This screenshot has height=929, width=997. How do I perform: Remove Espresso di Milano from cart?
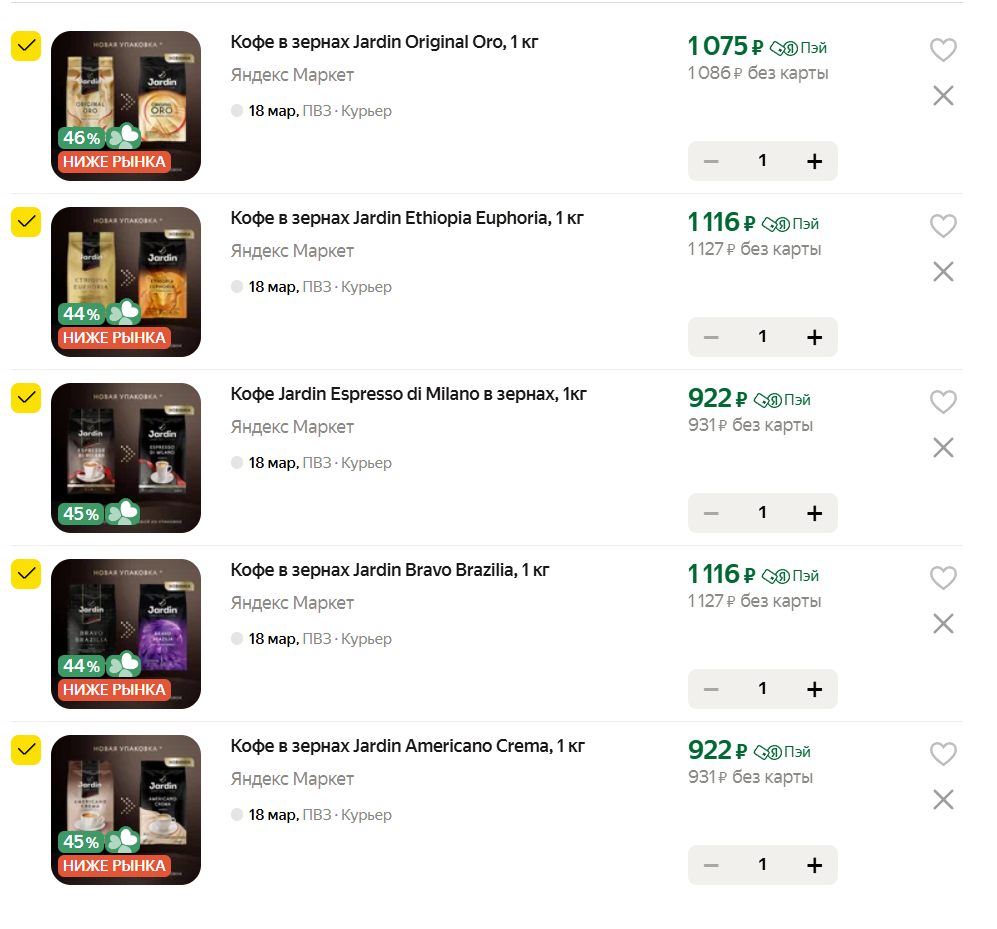(943, 448)
